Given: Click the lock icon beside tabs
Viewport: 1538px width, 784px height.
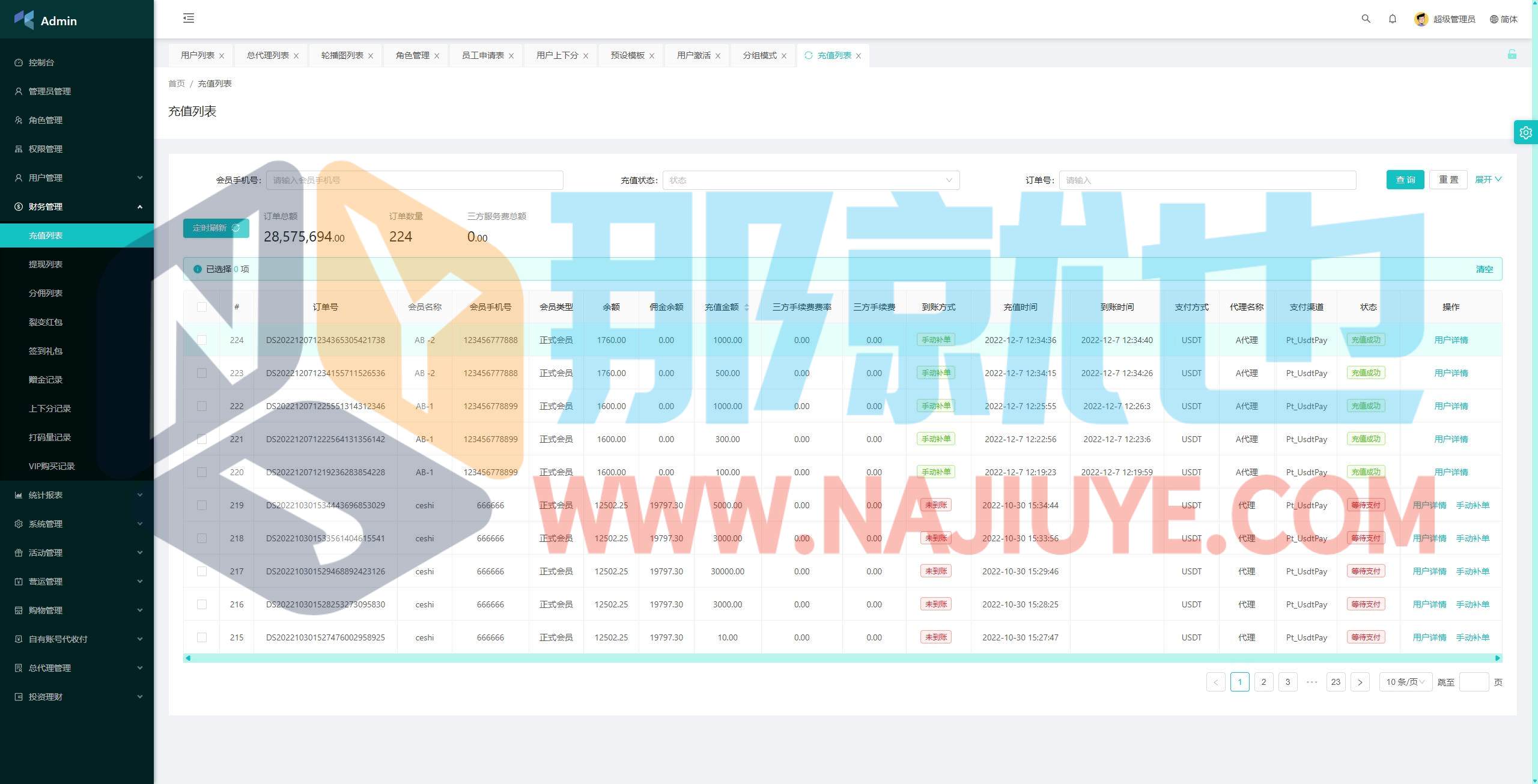Looking at the screenshot, I should pos(1512,55).
